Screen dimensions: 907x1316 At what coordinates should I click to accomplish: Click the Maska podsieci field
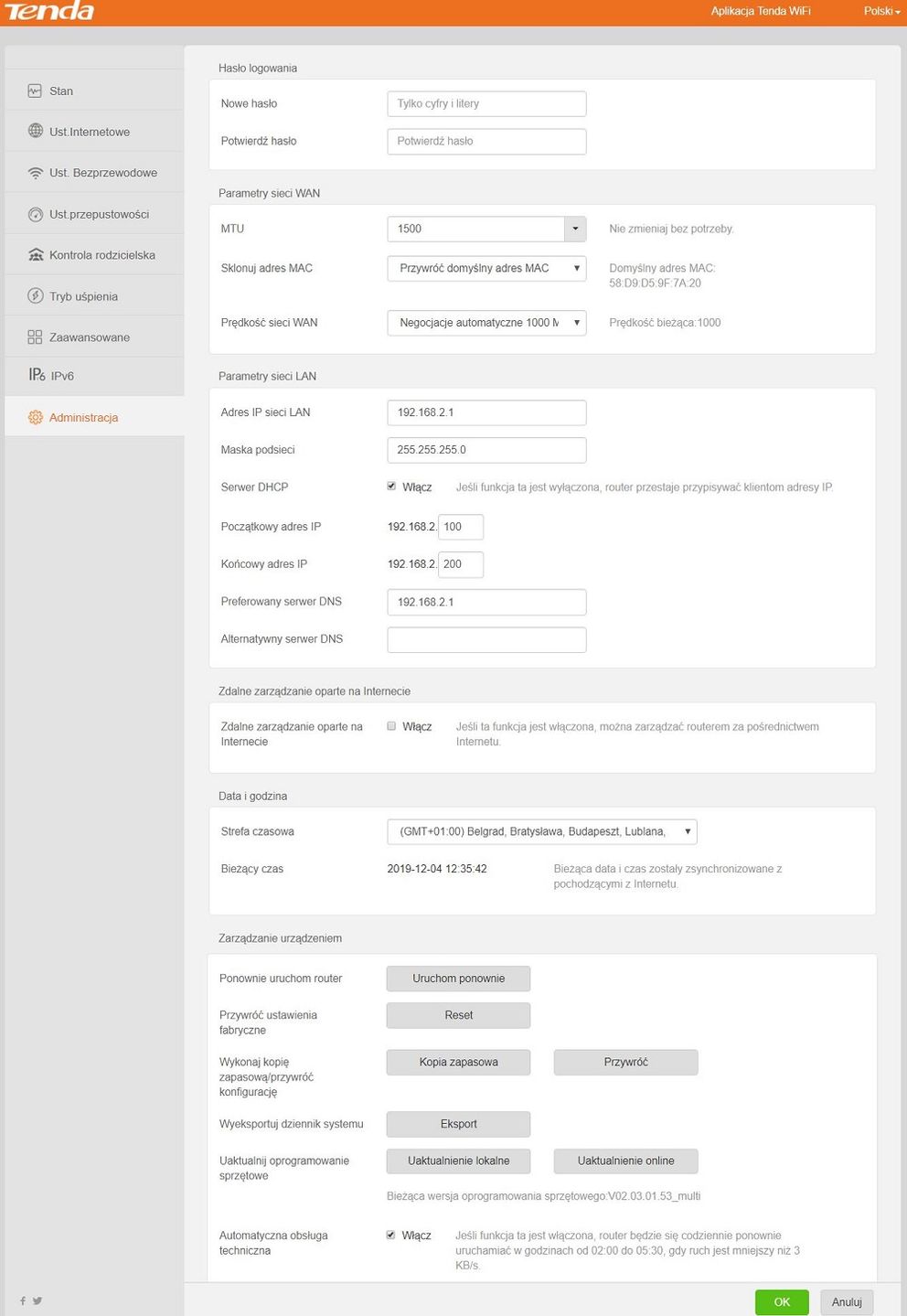(x=486, y=450)
